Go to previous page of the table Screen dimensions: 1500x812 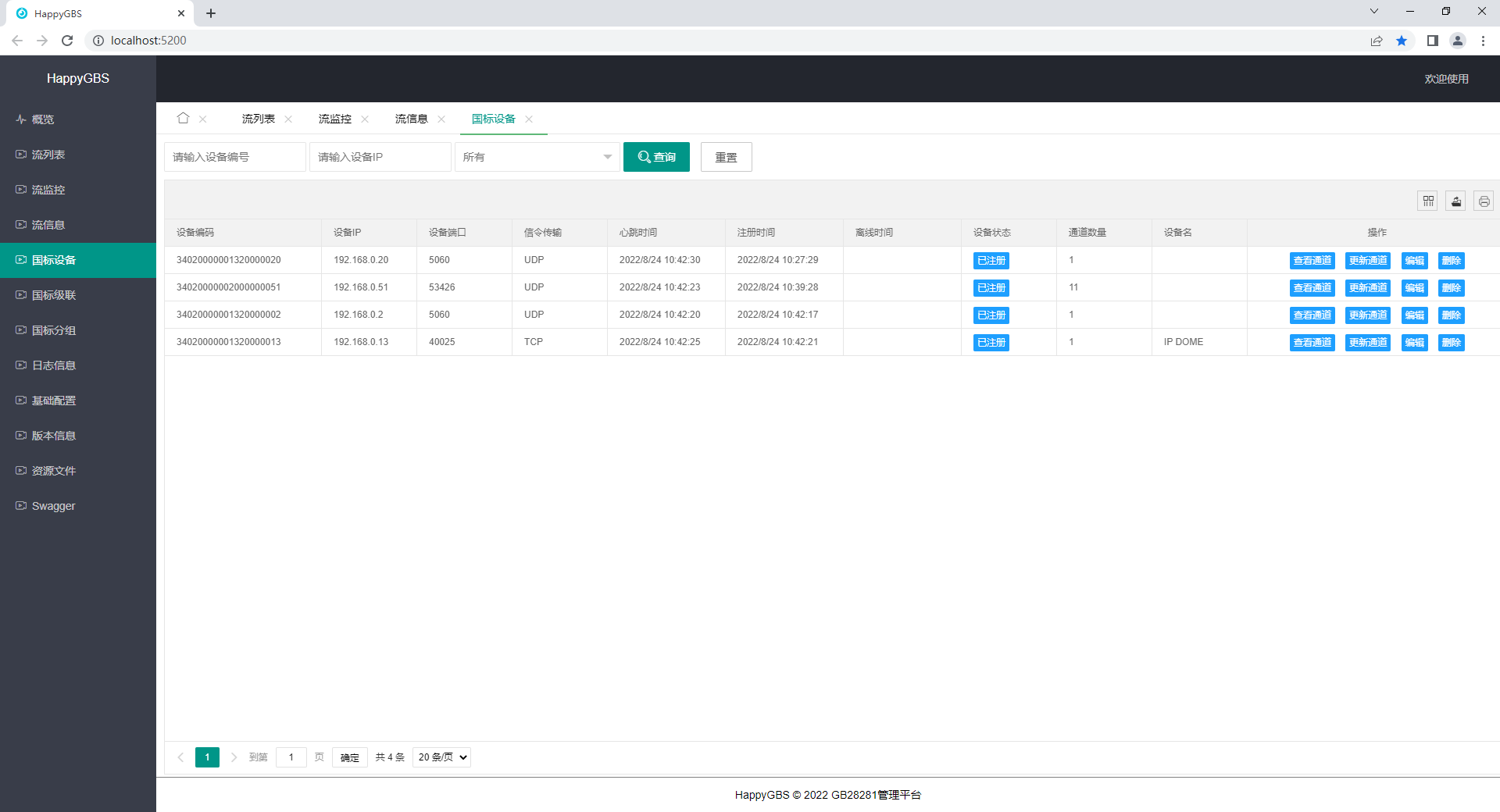pos(180,757)
